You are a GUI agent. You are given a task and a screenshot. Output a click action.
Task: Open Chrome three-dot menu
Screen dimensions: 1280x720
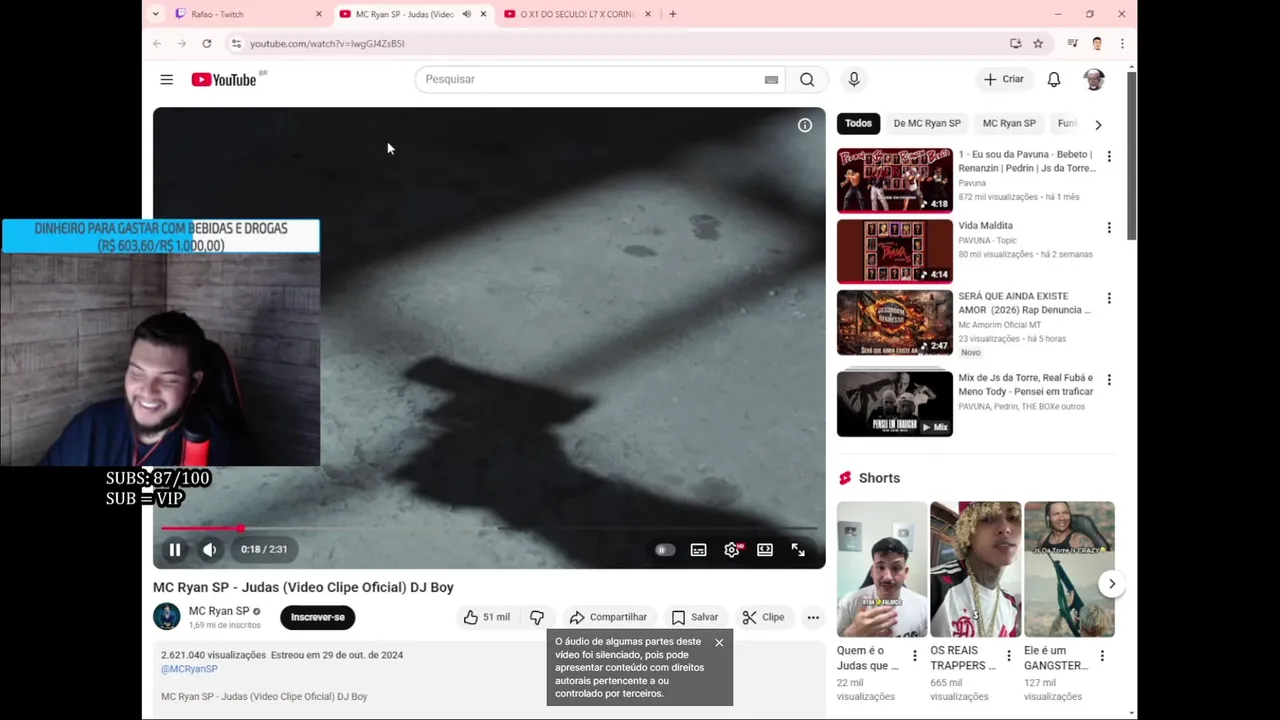1122,43
